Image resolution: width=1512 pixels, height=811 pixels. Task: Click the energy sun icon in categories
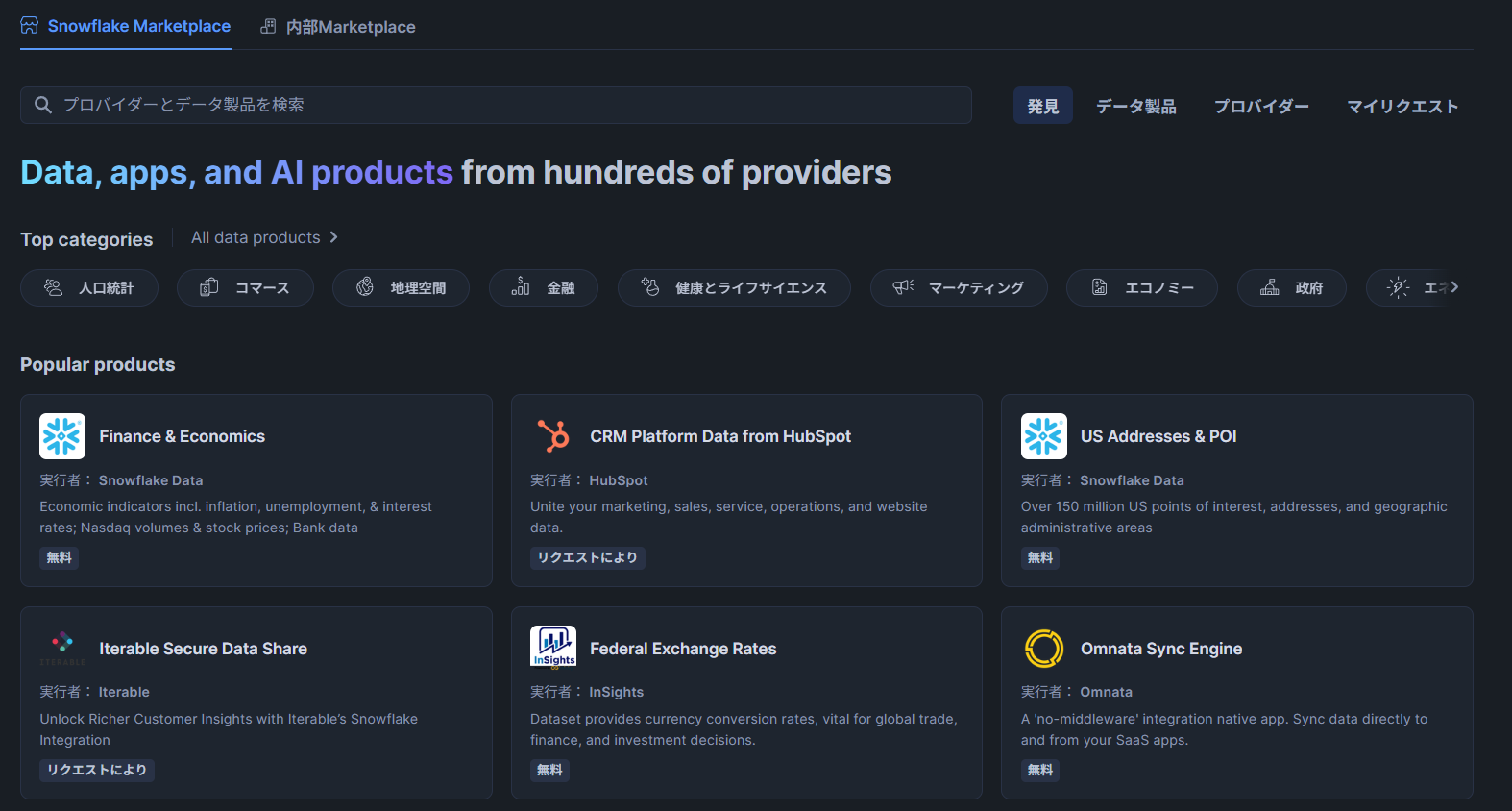point(1399,287)
